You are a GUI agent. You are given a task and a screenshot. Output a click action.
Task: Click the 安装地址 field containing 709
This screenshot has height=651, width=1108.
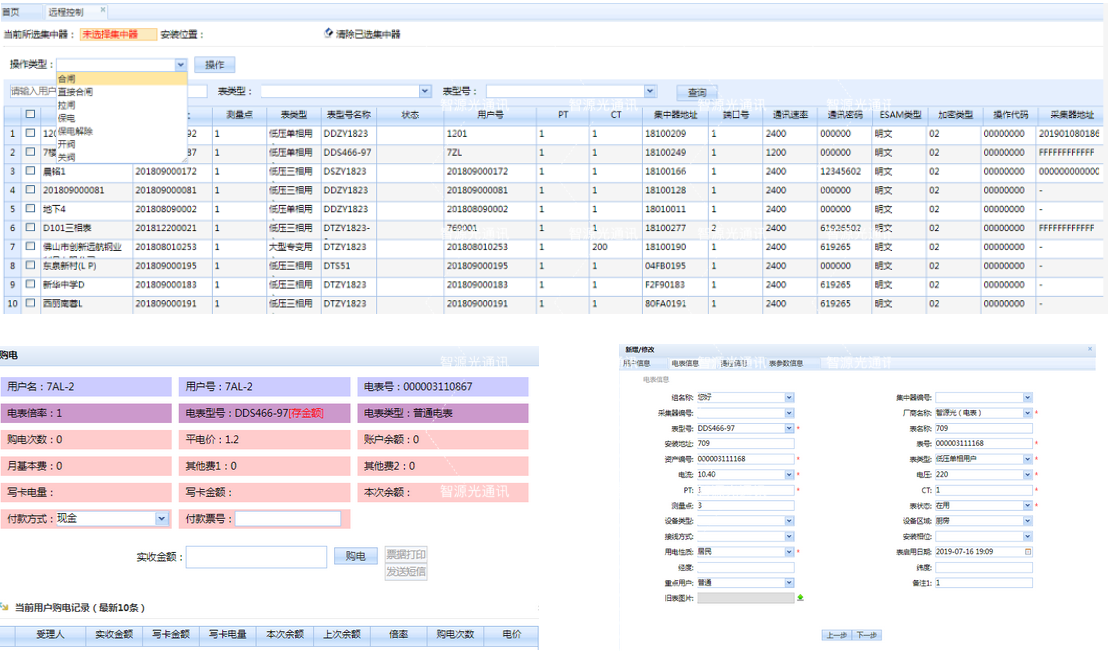(x=745, y=444)
